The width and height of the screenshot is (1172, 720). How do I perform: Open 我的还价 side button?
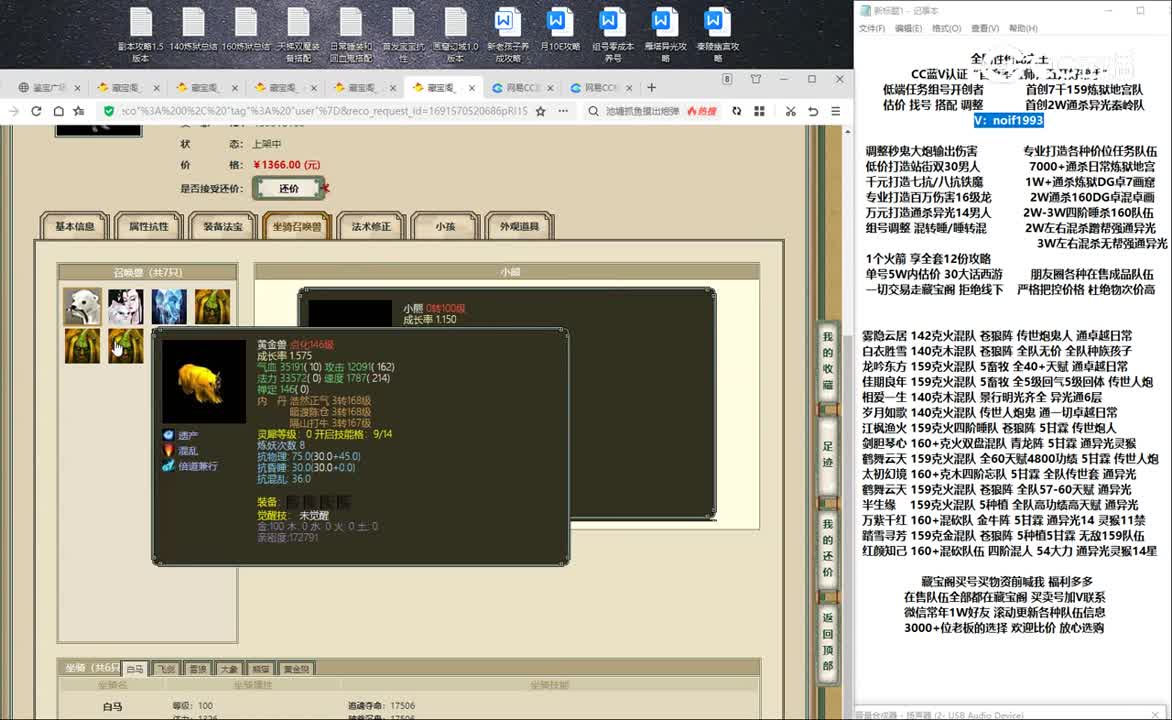pos(827,547)
